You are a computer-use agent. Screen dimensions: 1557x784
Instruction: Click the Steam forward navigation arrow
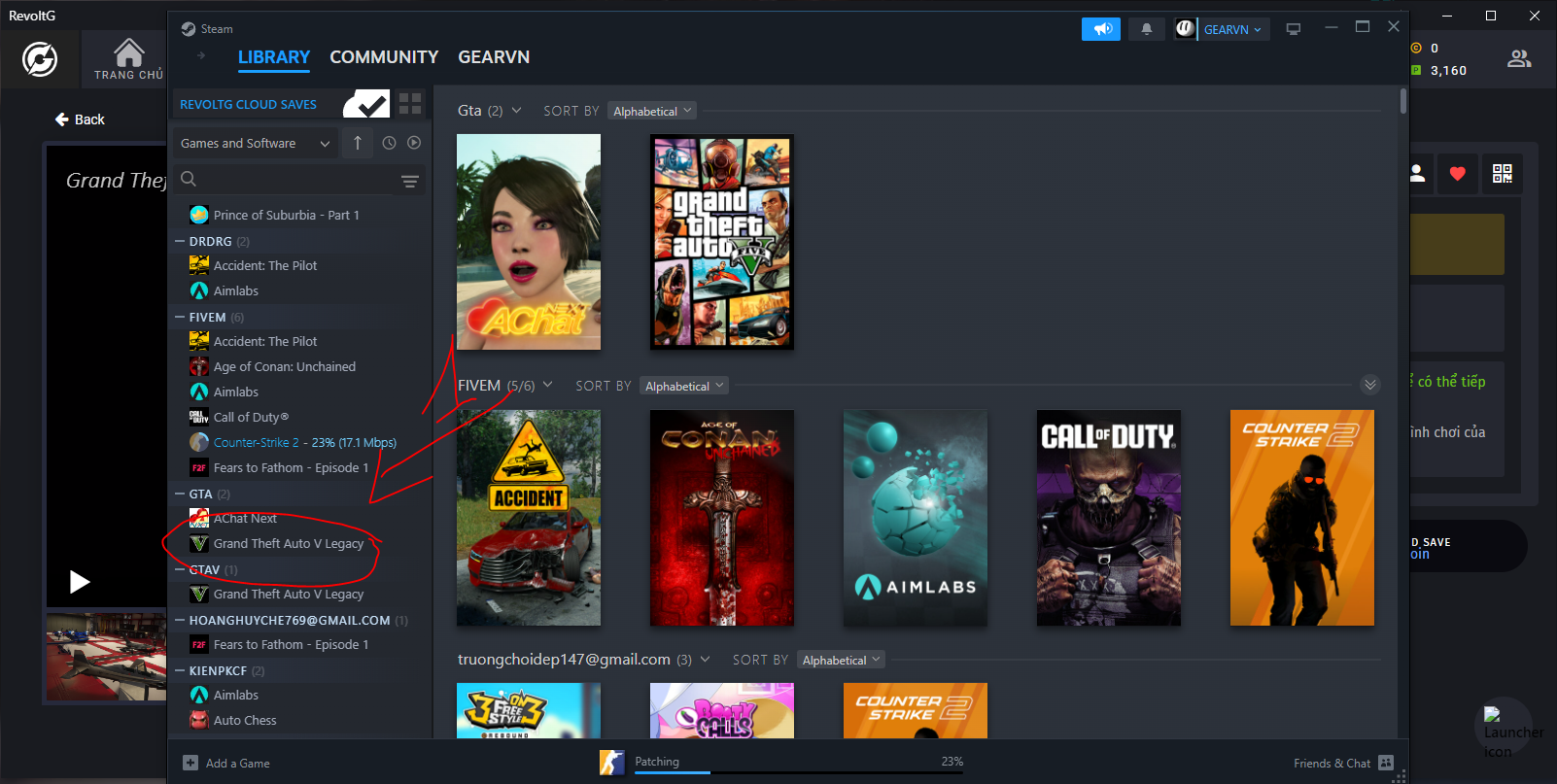pyautogui.click(x=201, y=56)
